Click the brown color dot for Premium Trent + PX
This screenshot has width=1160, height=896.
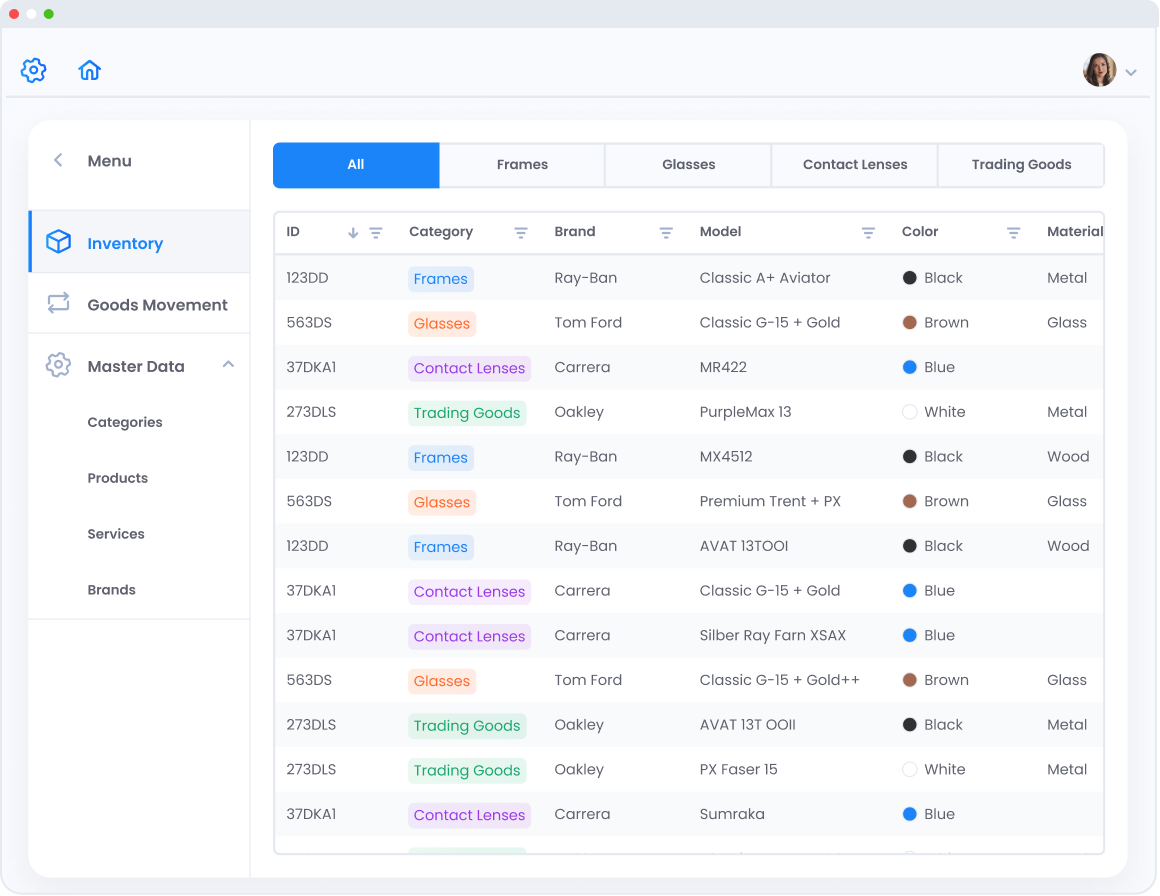pos(910,501)
